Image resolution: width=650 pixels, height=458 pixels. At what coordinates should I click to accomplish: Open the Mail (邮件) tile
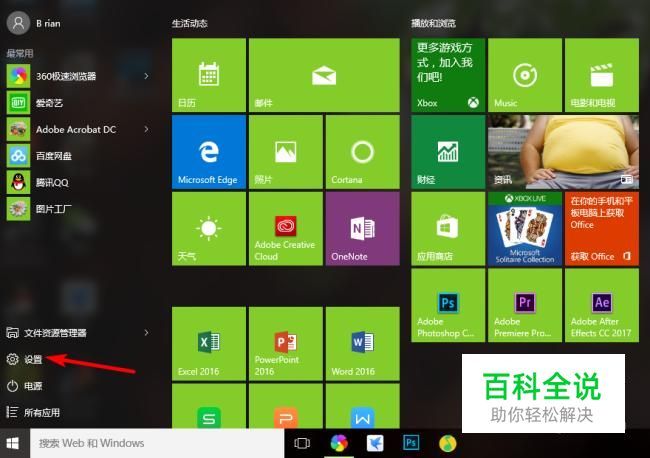[324, 75]
